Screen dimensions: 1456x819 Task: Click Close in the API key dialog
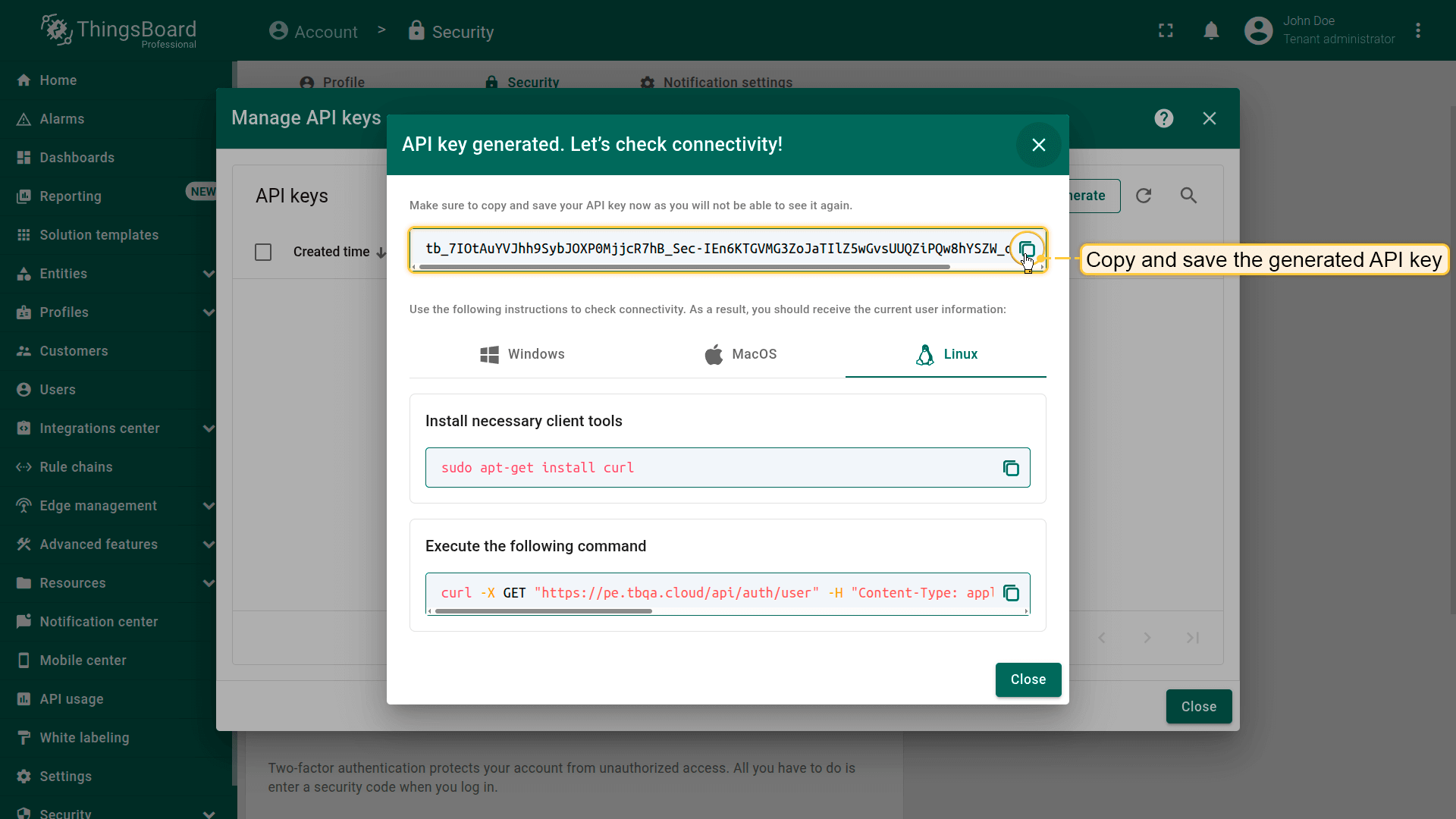(x=1028, y=679)
